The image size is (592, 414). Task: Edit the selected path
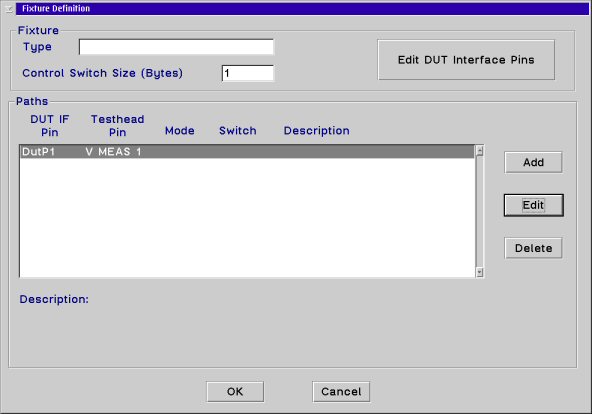(x=533, y=205)
